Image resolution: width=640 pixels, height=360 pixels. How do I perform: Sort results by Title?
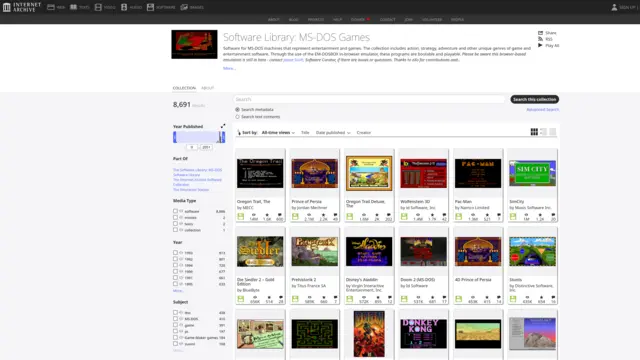tap(305, 133)
